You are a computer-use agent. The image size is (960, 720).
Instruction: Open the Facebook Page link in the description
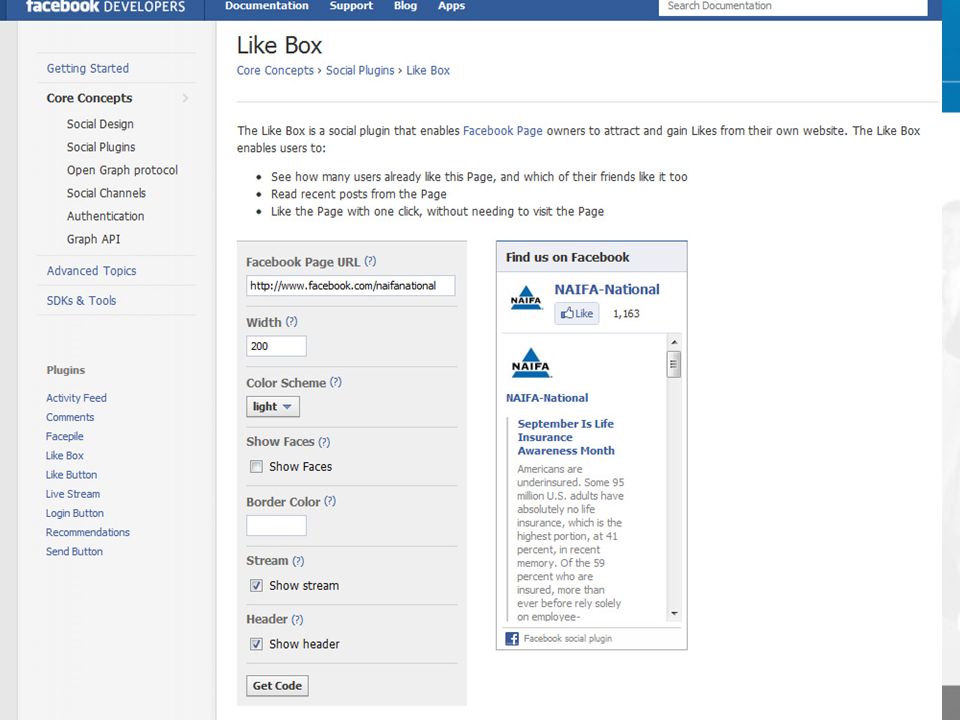point(503,130)
